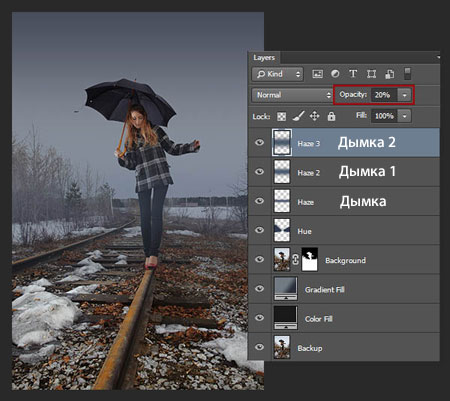
Task: Open the Fill percentage dropdown arrow
Action: (x=404, y=116)
